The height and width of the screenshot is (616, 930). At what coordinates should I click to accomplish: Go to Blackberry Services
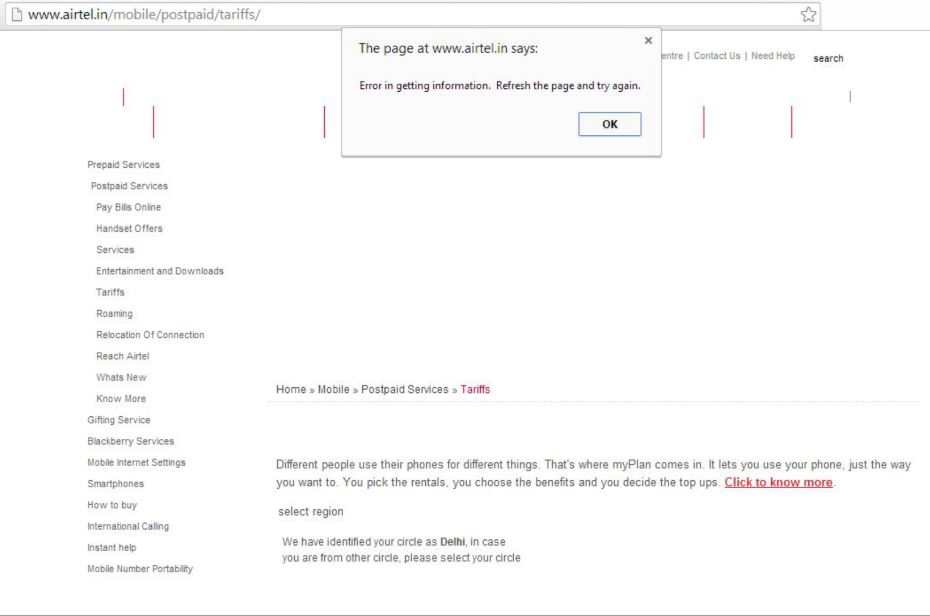(x=130, y=441)
